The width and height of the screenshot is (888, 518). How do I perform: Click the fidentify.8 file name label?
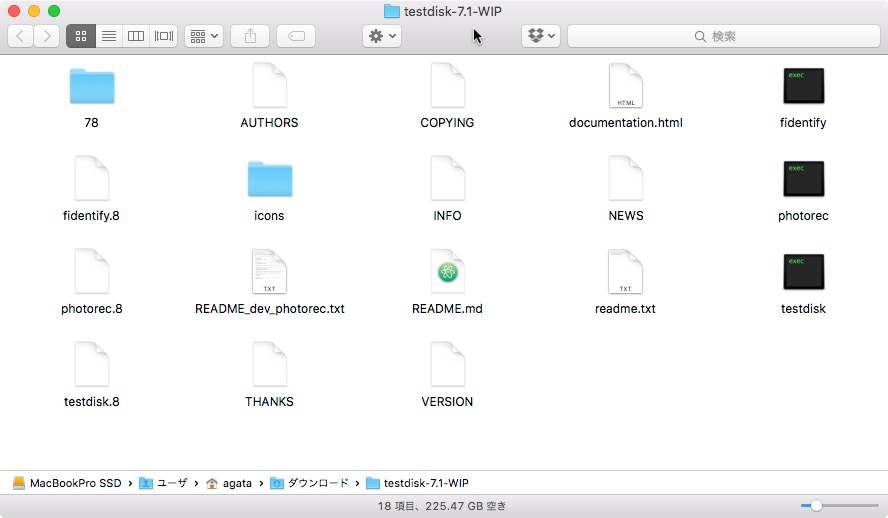pos(91,216)
